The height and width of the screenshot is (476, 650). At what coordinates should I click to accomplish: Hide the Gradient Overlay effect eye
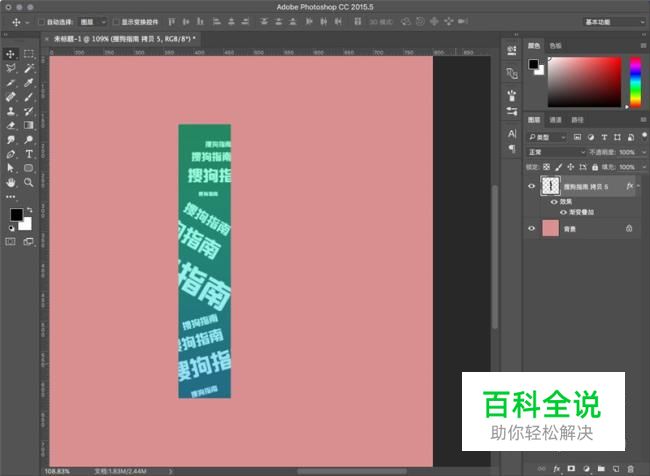563,212
